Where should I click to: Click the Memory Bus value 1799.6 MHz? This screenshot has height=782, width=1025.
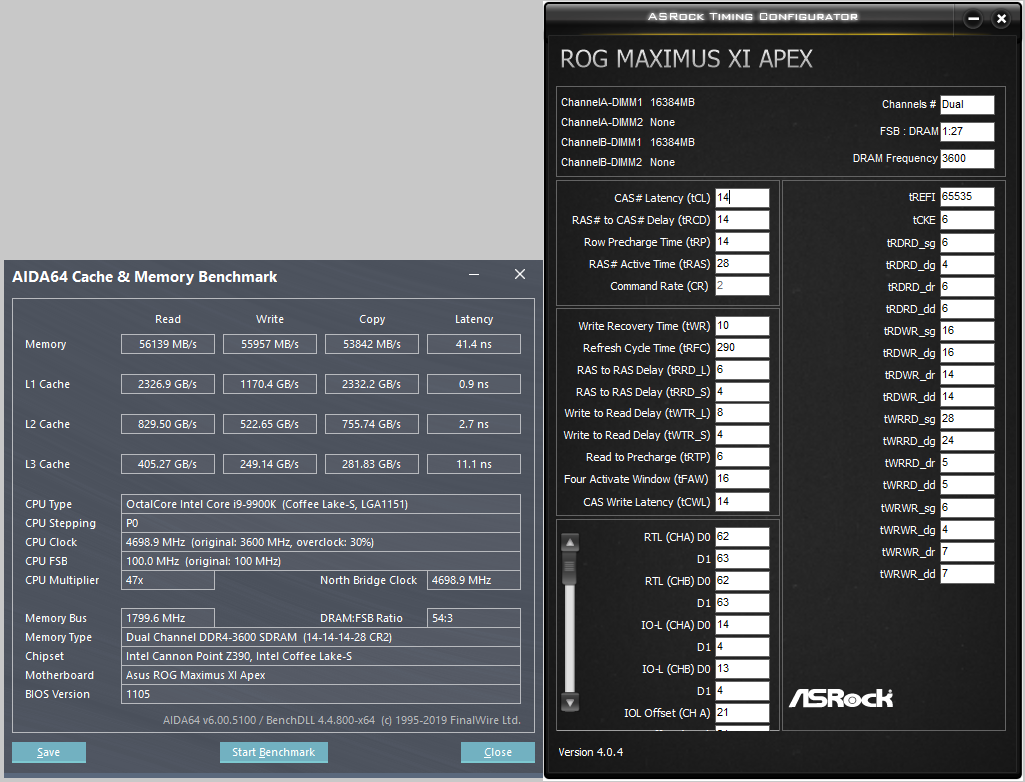pos(167,618)
